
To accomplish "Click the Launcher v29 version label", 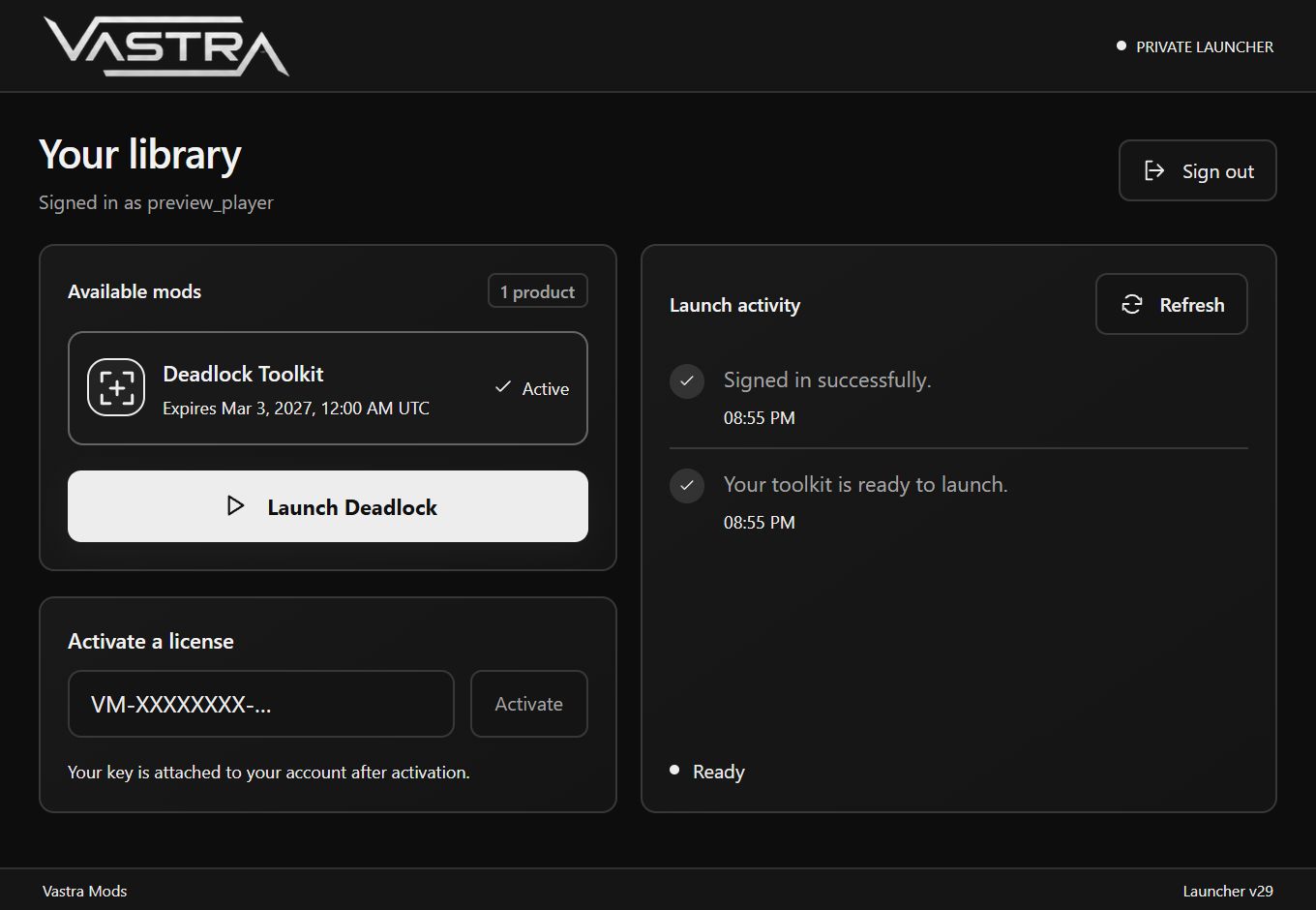I will 1228,892.
